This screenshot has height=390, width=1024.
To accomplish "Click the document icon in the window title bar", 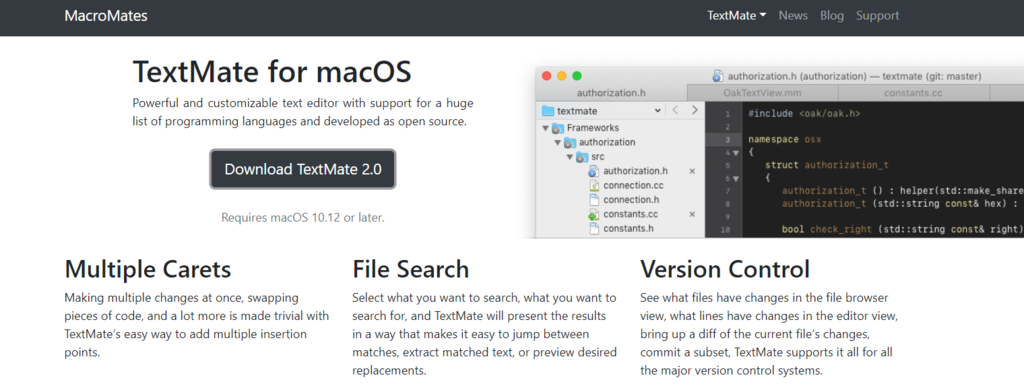I will pos(718,76).
